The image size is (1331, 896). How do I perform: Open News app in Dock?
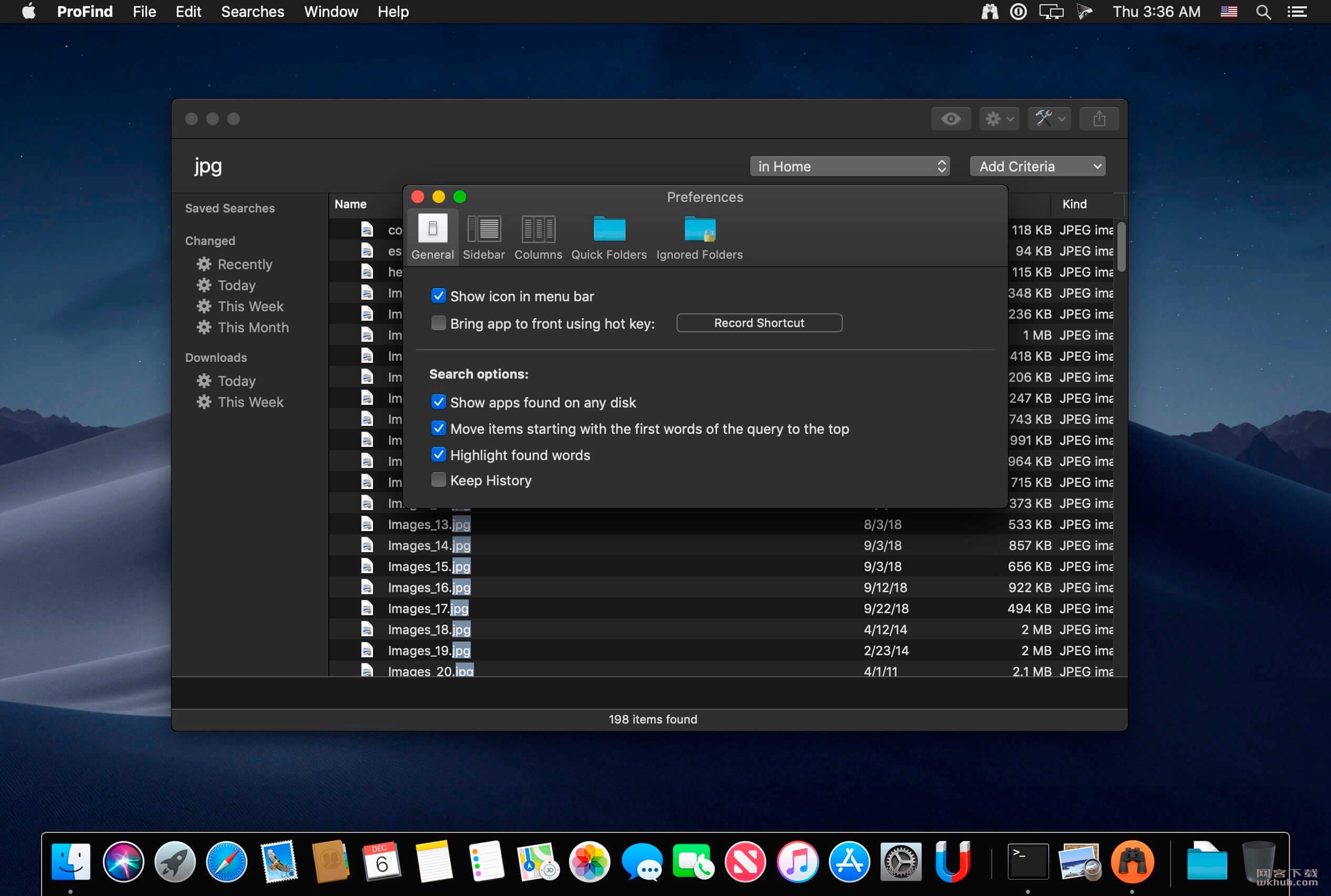745,861
